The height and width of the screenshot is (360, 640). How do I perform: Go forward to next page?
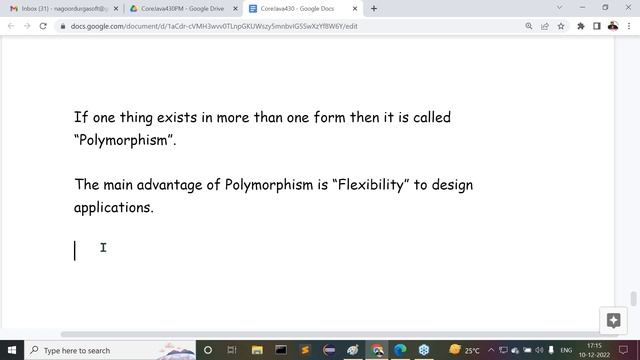tap(27, 26)
